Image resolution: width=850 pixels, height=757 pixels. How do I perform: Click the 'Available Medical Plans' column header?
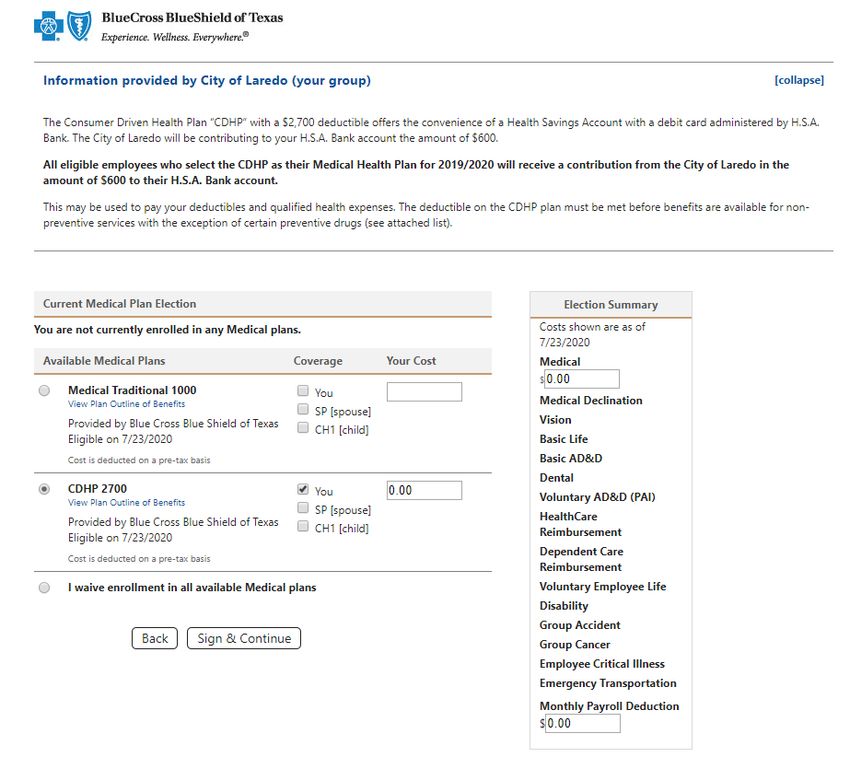tap(104, 361)
